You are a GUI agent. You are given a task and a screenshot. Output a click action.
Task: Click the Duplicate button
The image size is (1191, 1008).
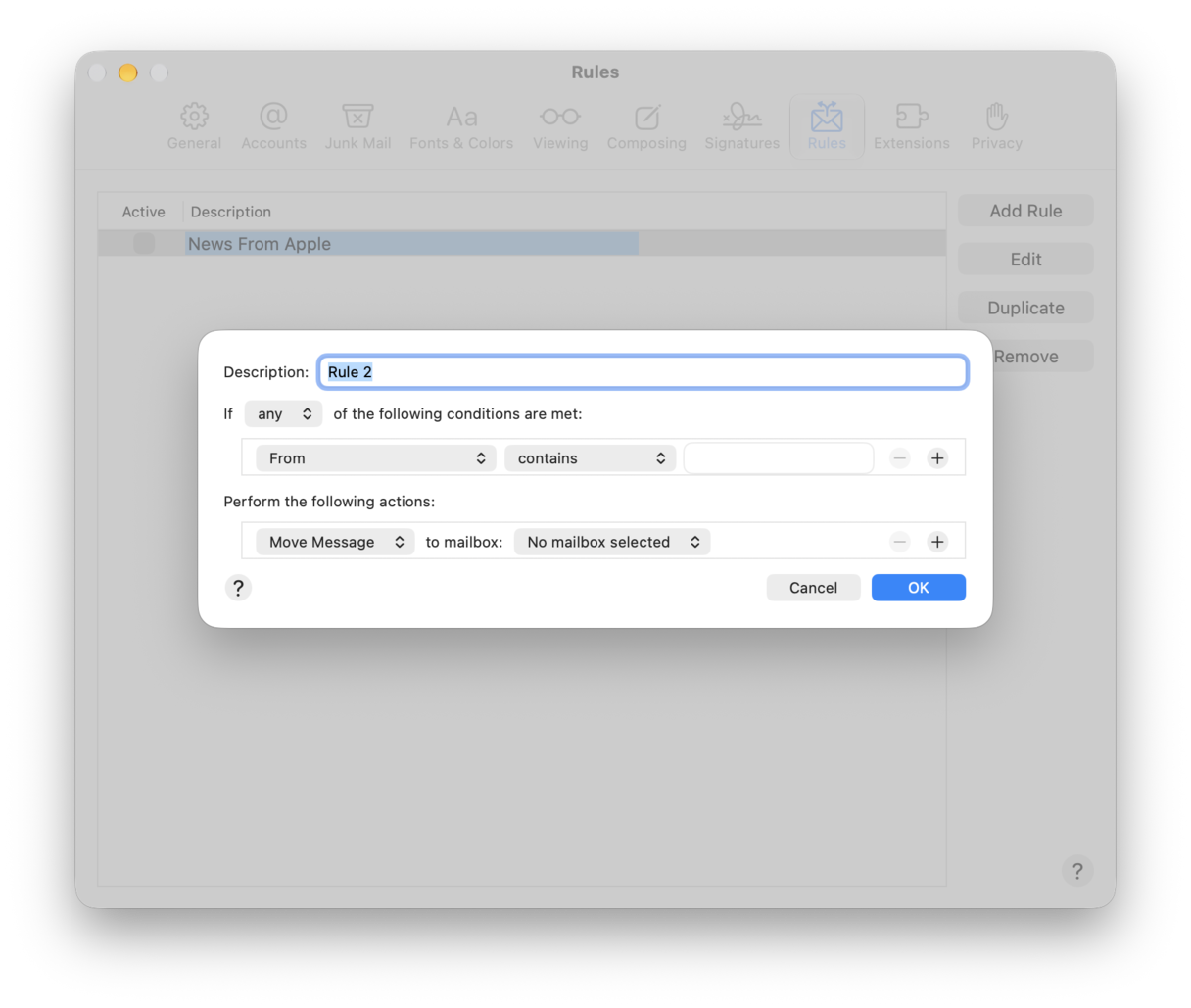coord(1025,308)
